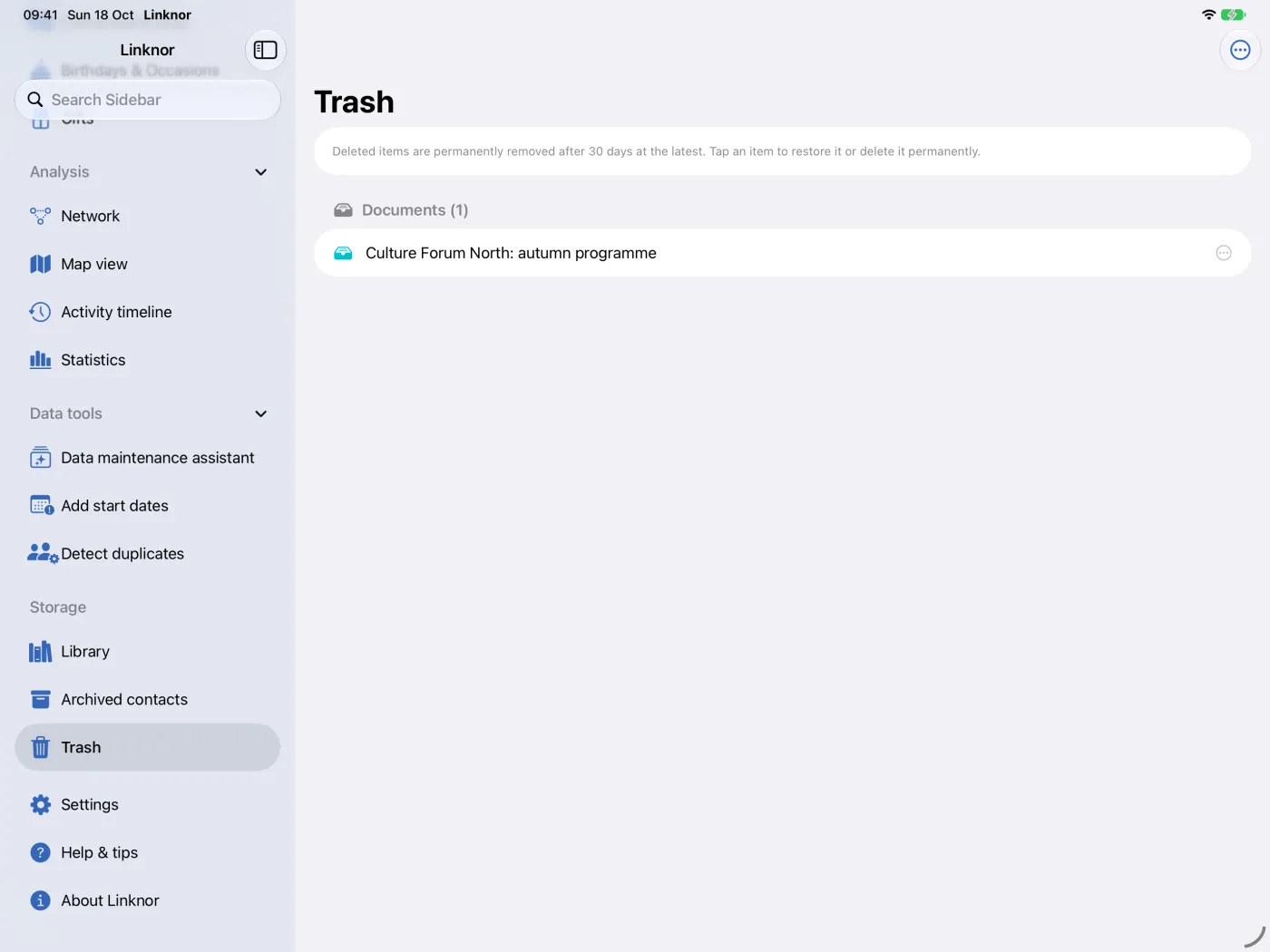Screen dimensions: 1270x952
Task: Toggle the sidebar visibility button
Action: 266,50
